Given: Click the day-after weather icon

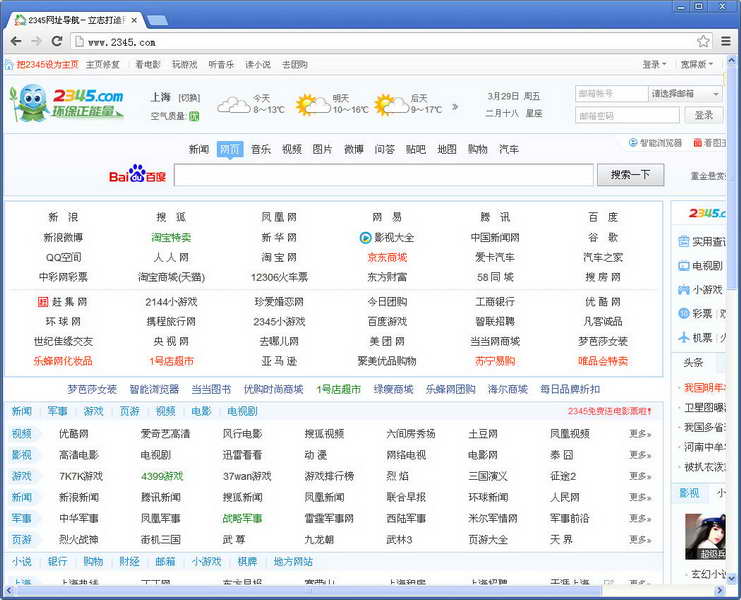Looking at the screenshot, I should click(391, 104).
